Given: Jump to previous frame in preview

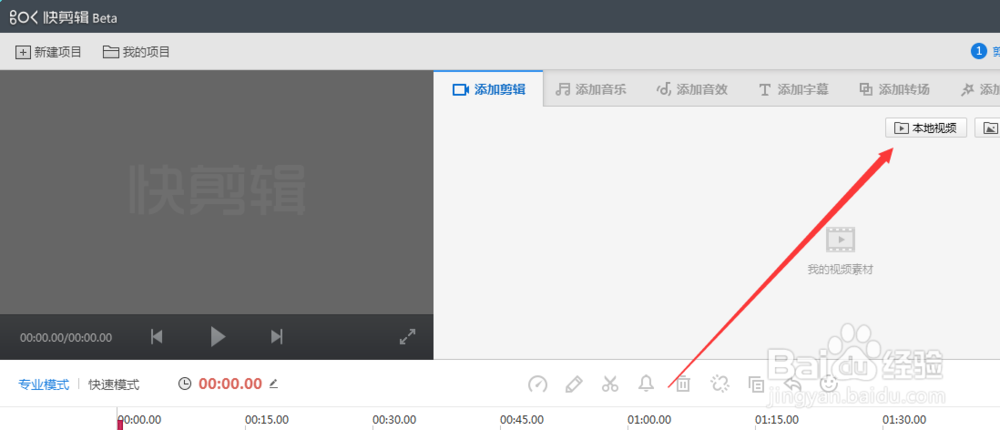Looking at the screenshot, I should click(156, 336).
